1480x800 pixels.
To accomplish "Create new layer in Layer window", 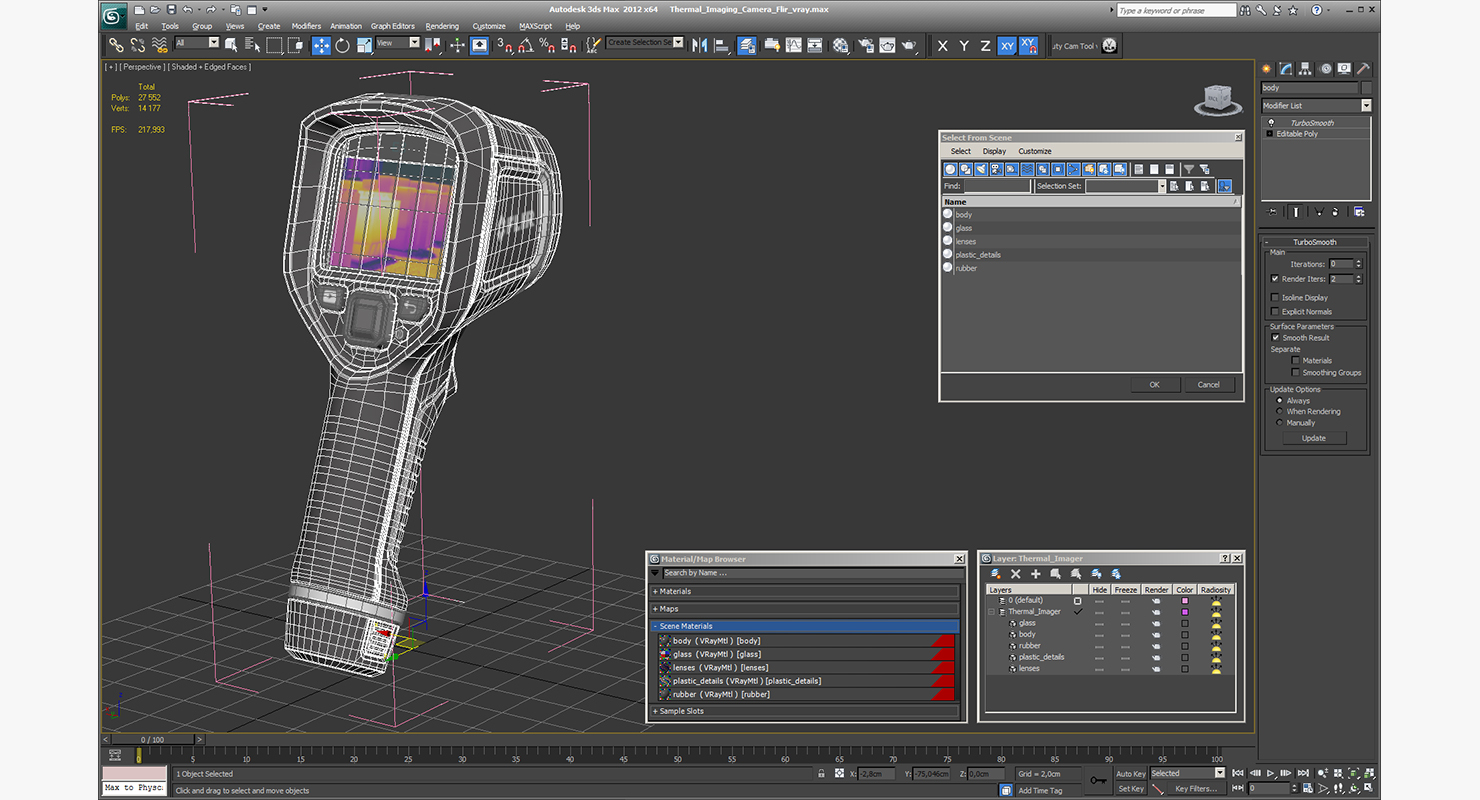I will pos(996,574).
